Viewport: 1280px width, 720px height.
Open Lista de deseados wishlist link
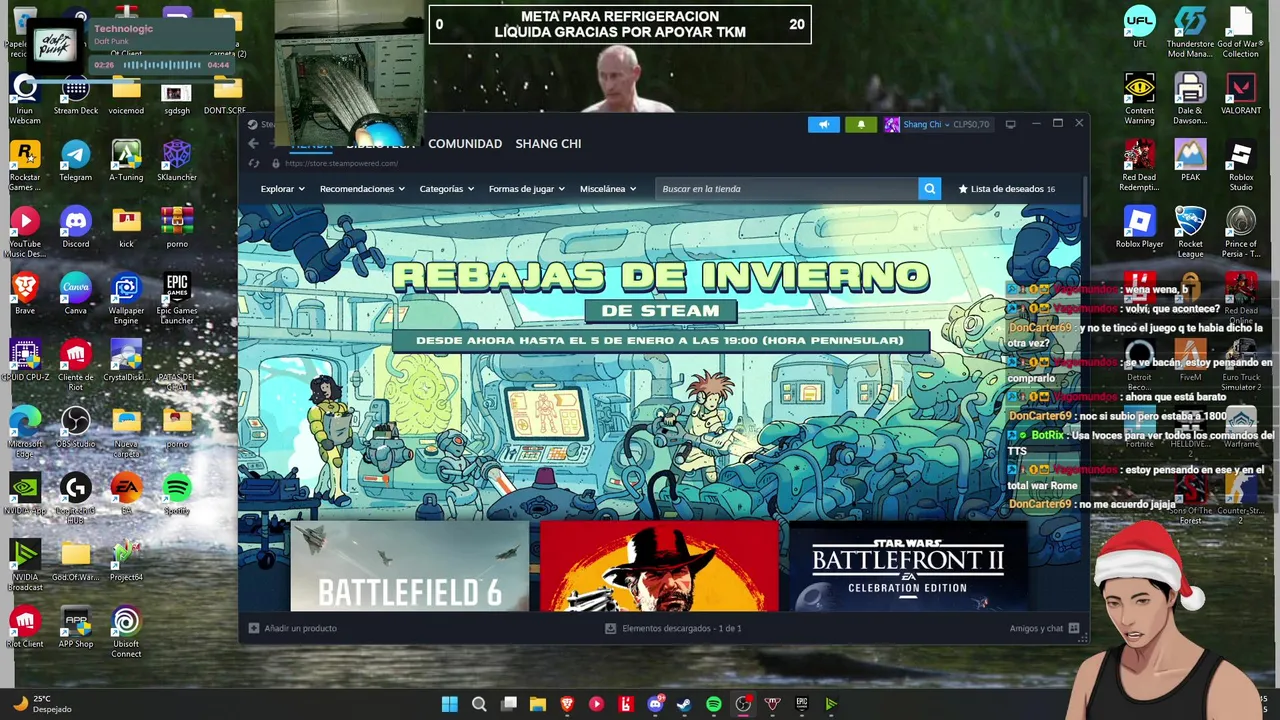coord(1007,189)
